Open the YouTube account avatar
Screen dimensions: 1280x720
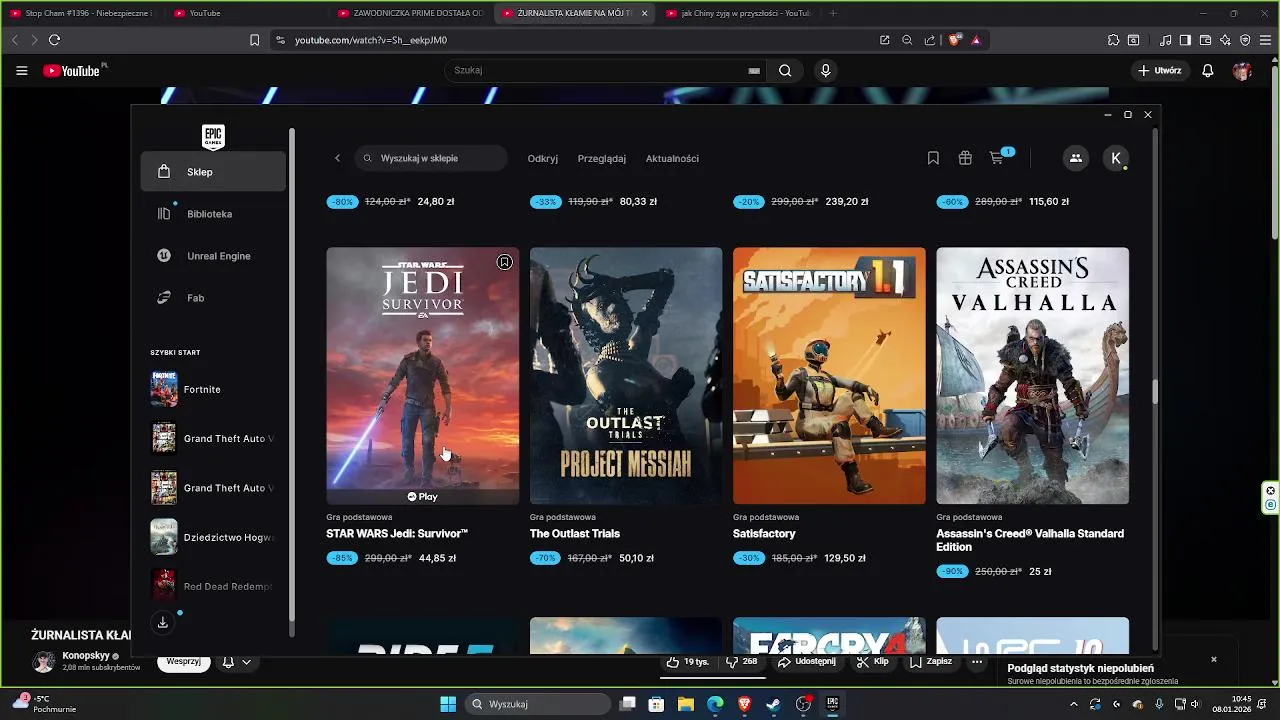[x=1242, y=70]
